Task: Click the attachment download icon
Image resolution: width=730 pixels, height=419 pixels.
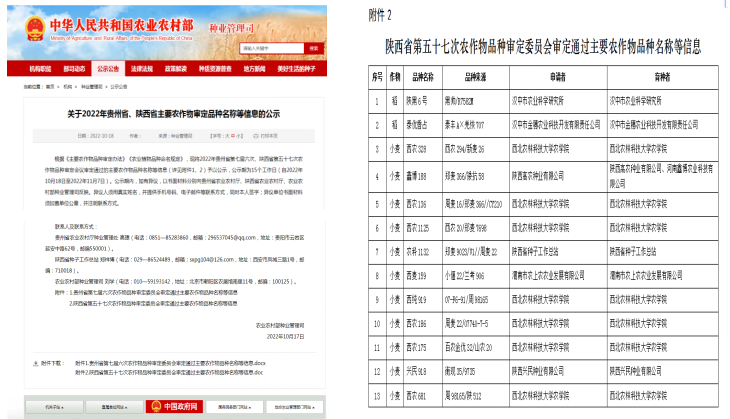Action: (35, 364)
